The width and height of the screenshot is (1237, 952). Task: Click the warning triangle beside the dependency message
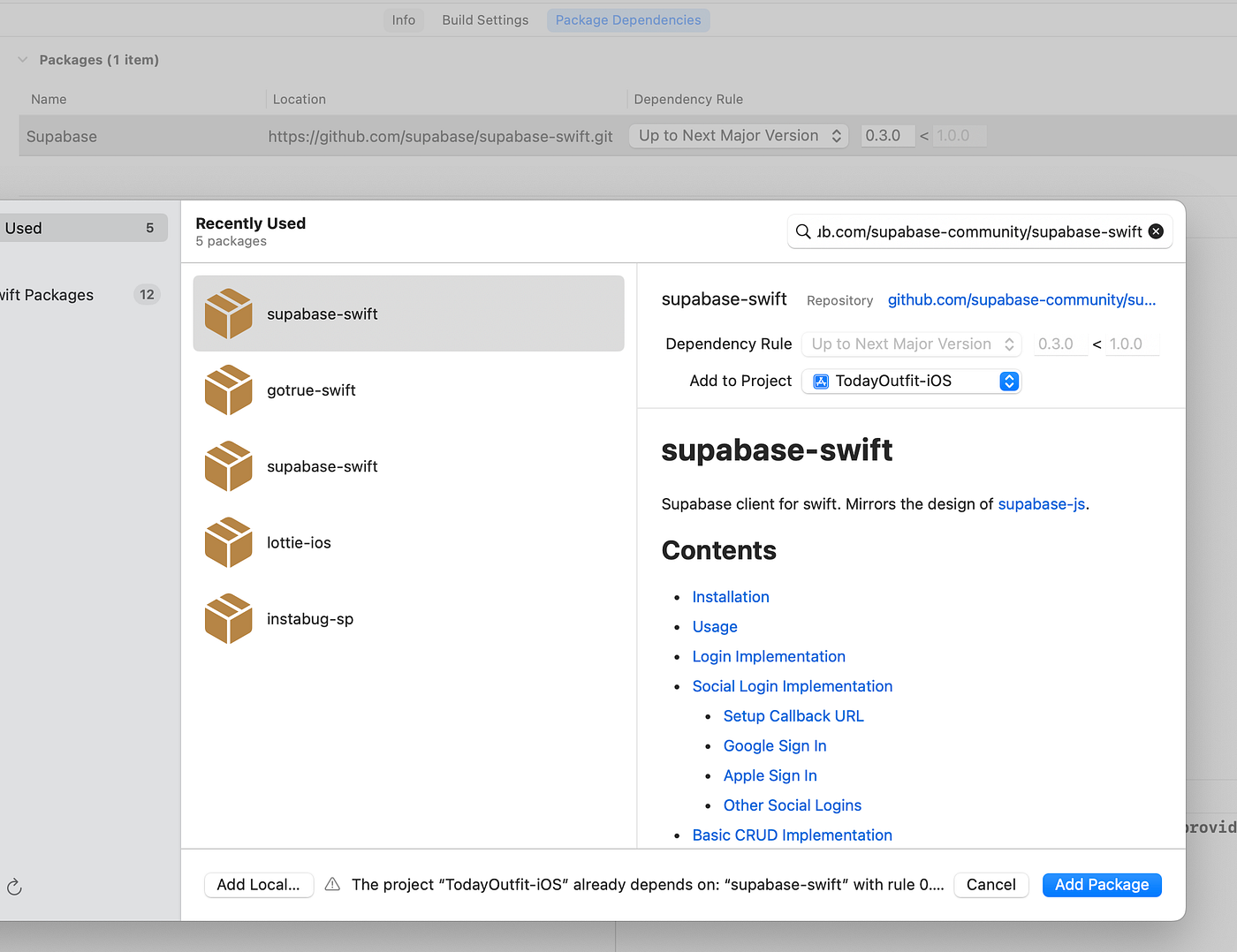click(331, 884)
